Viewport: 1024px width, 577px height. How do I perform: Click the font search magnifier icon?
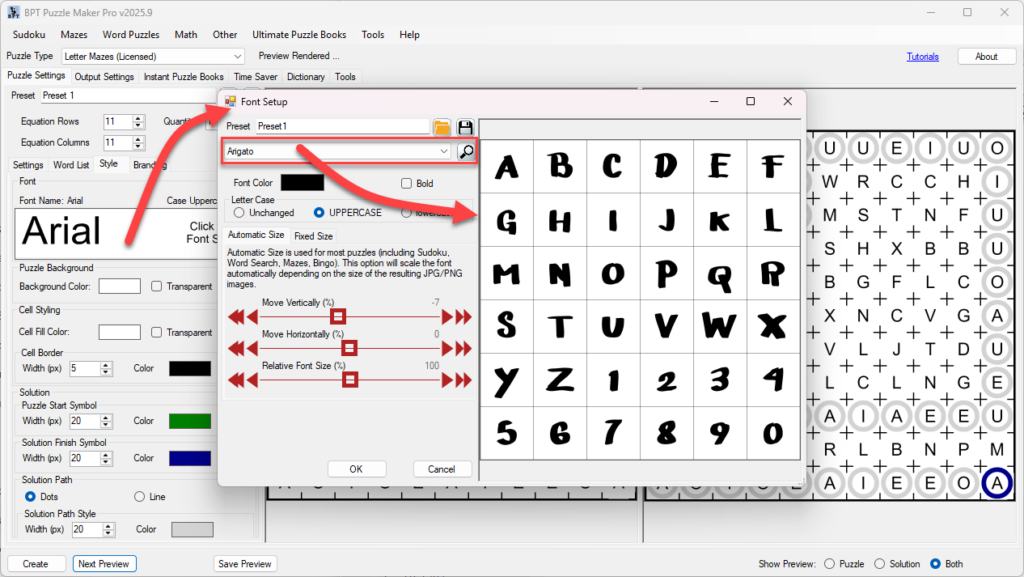465,151
